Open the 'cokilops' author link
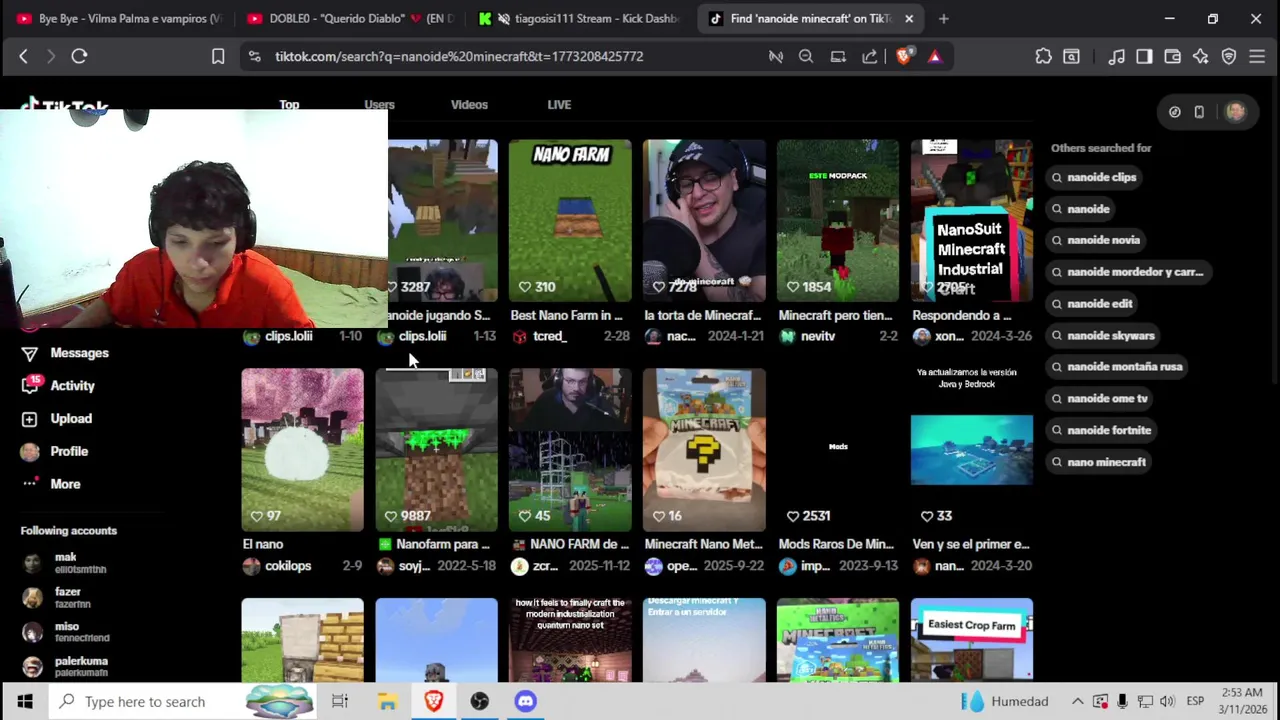This screenshot has width=1280, height=720. tap(288, 566)
